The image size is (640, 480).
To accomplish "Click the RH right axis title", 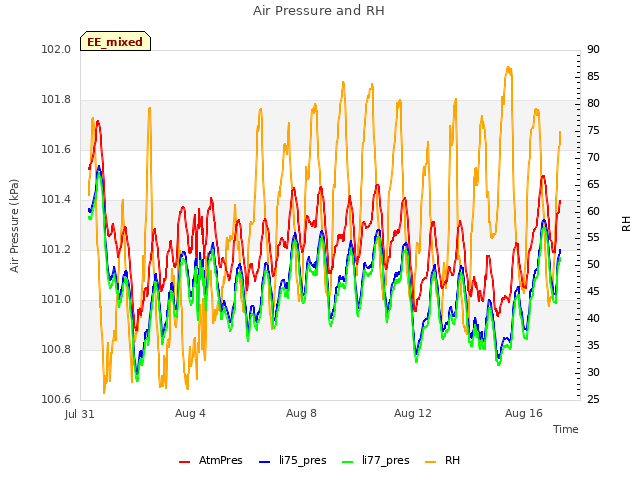I will [626, 224].
